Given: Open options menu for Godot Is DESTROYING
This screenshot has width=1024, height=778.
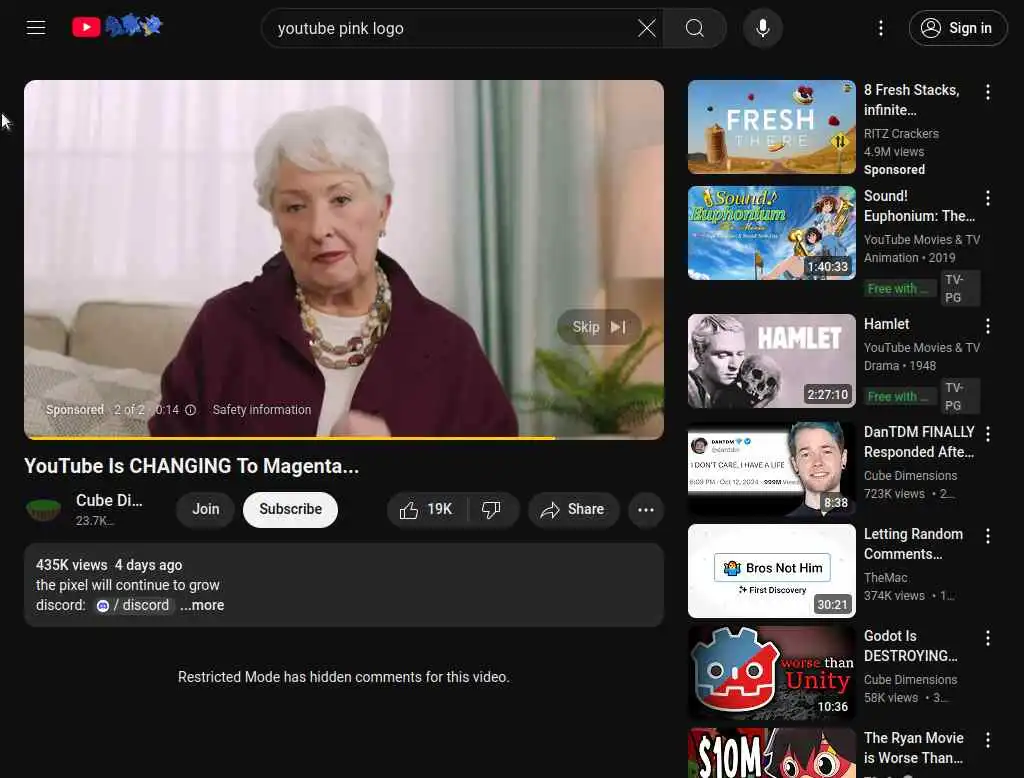Looking at the screenshot, I should coord(987,638).
